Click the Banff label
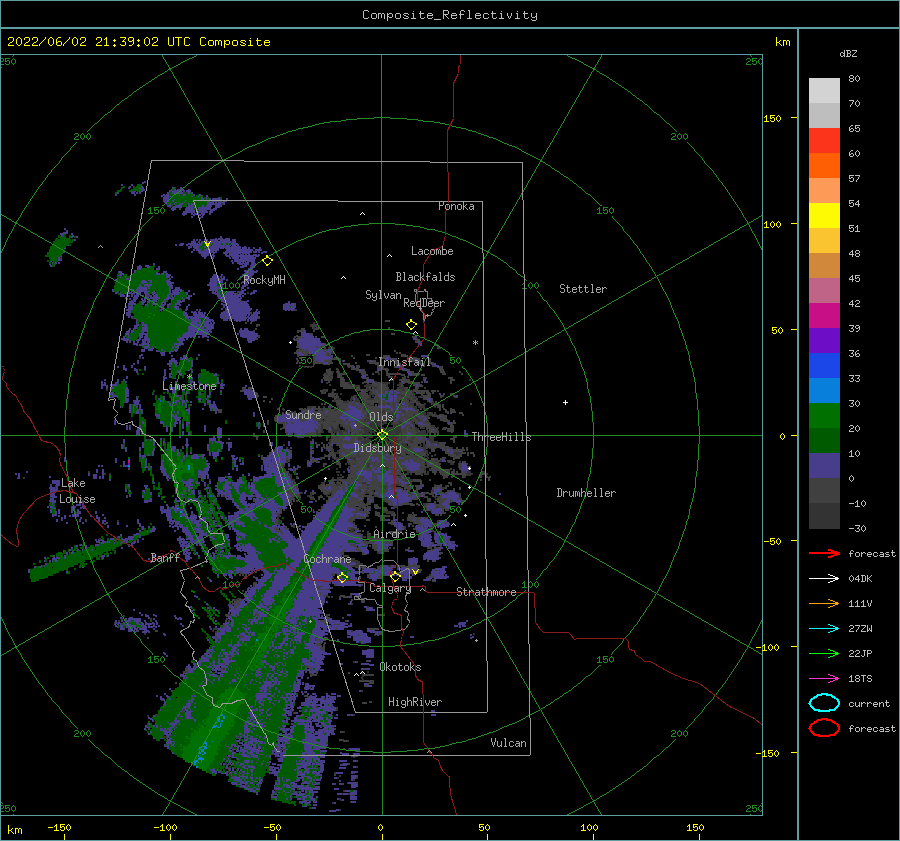The height and width of the screenshot is (841, 900). (165, 558)
